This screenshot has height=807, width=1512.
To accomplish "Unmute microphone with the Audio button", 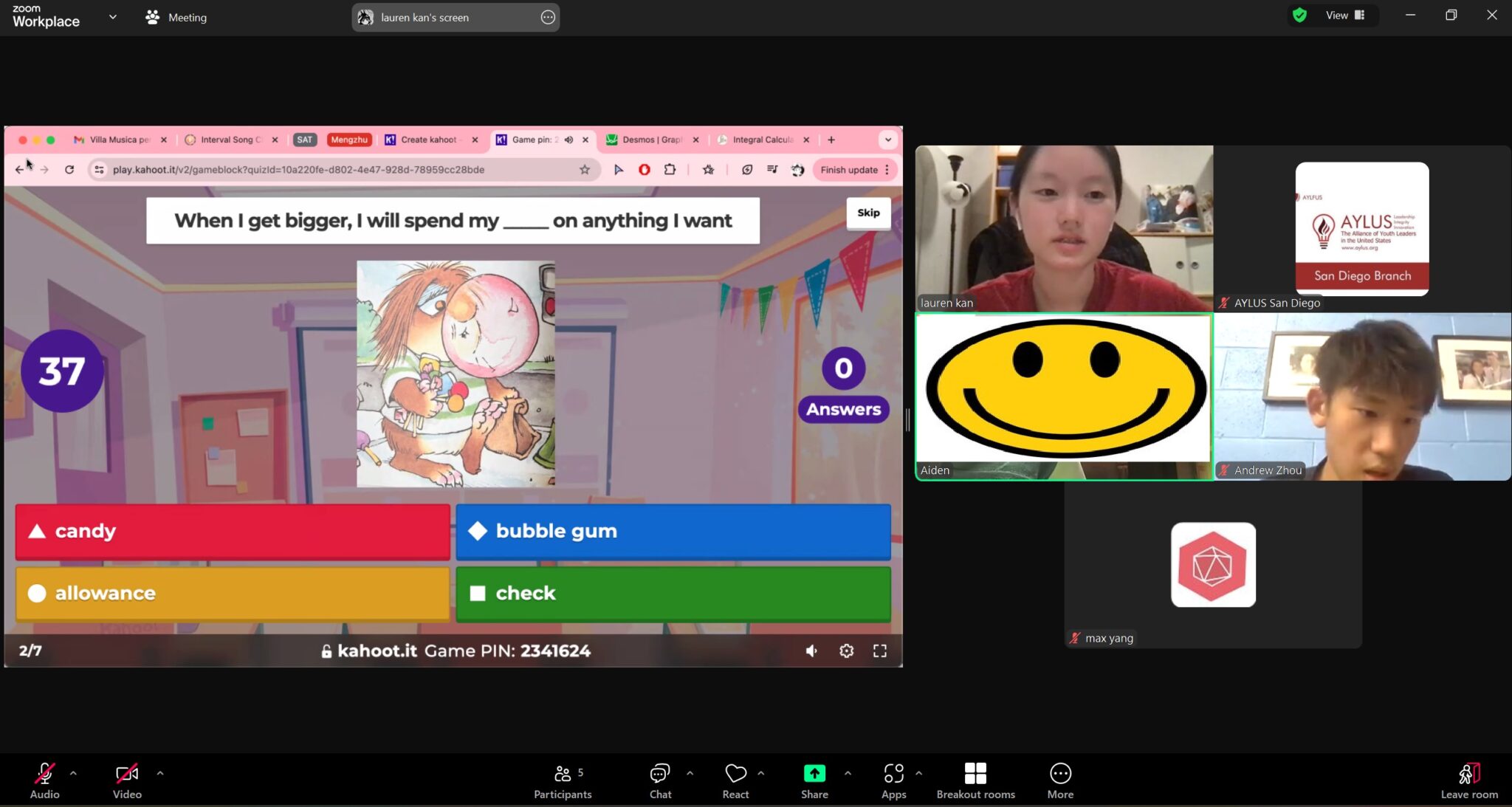I will click(44, 780).
